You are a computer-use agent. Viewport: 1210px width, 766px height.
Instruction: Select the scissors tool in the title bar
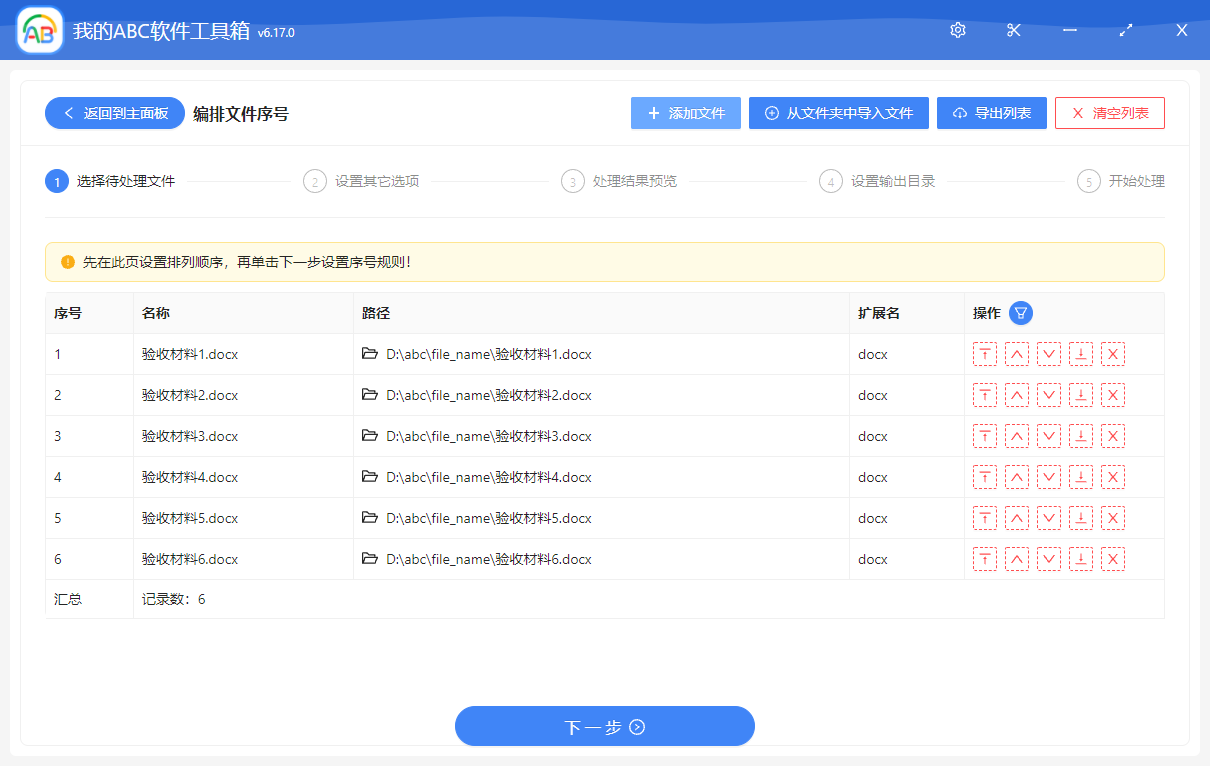click(x=1013, y=30)
